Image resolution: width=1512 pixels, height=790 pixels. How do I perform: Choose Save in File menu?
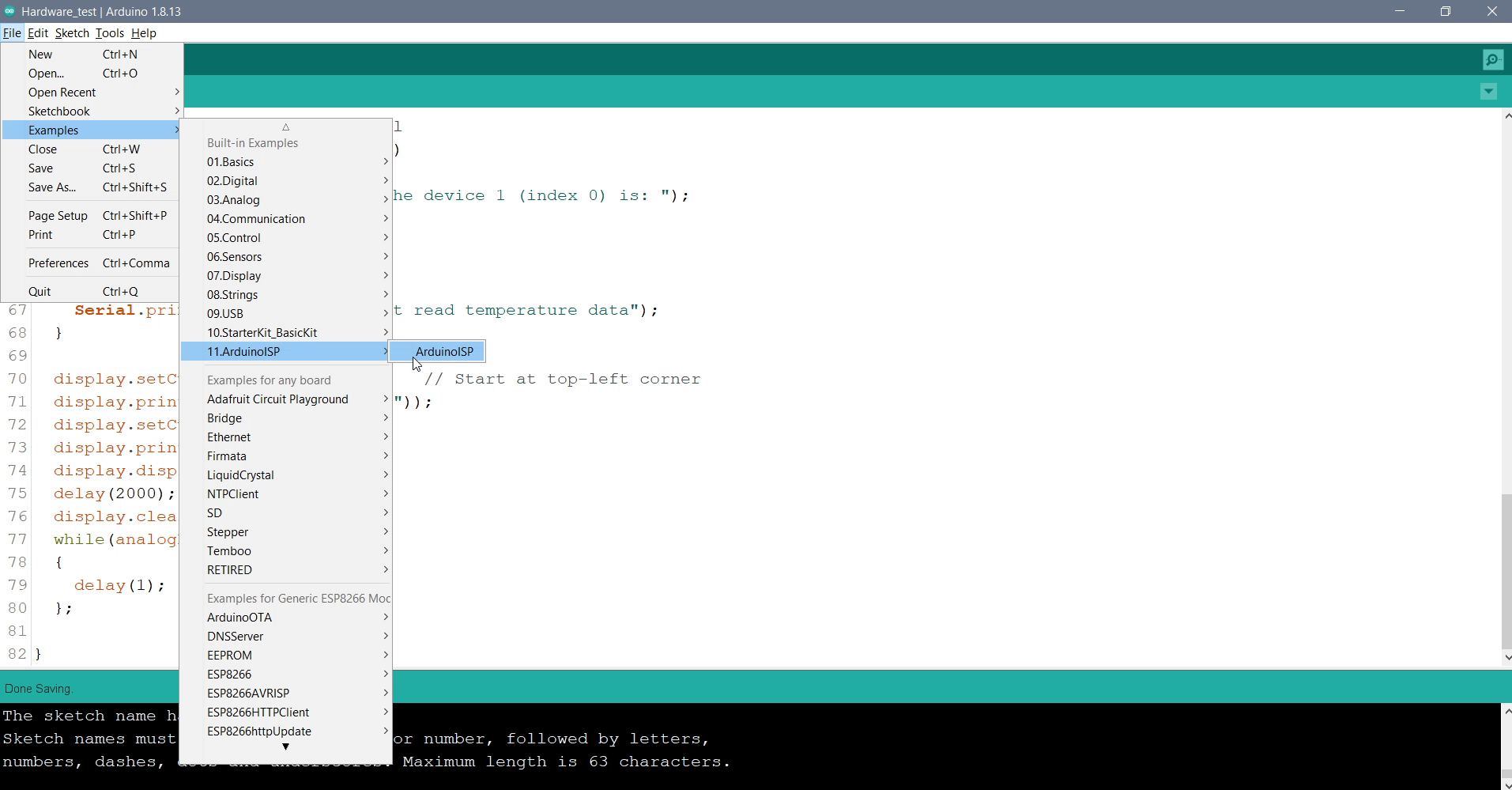pos(92,168)
